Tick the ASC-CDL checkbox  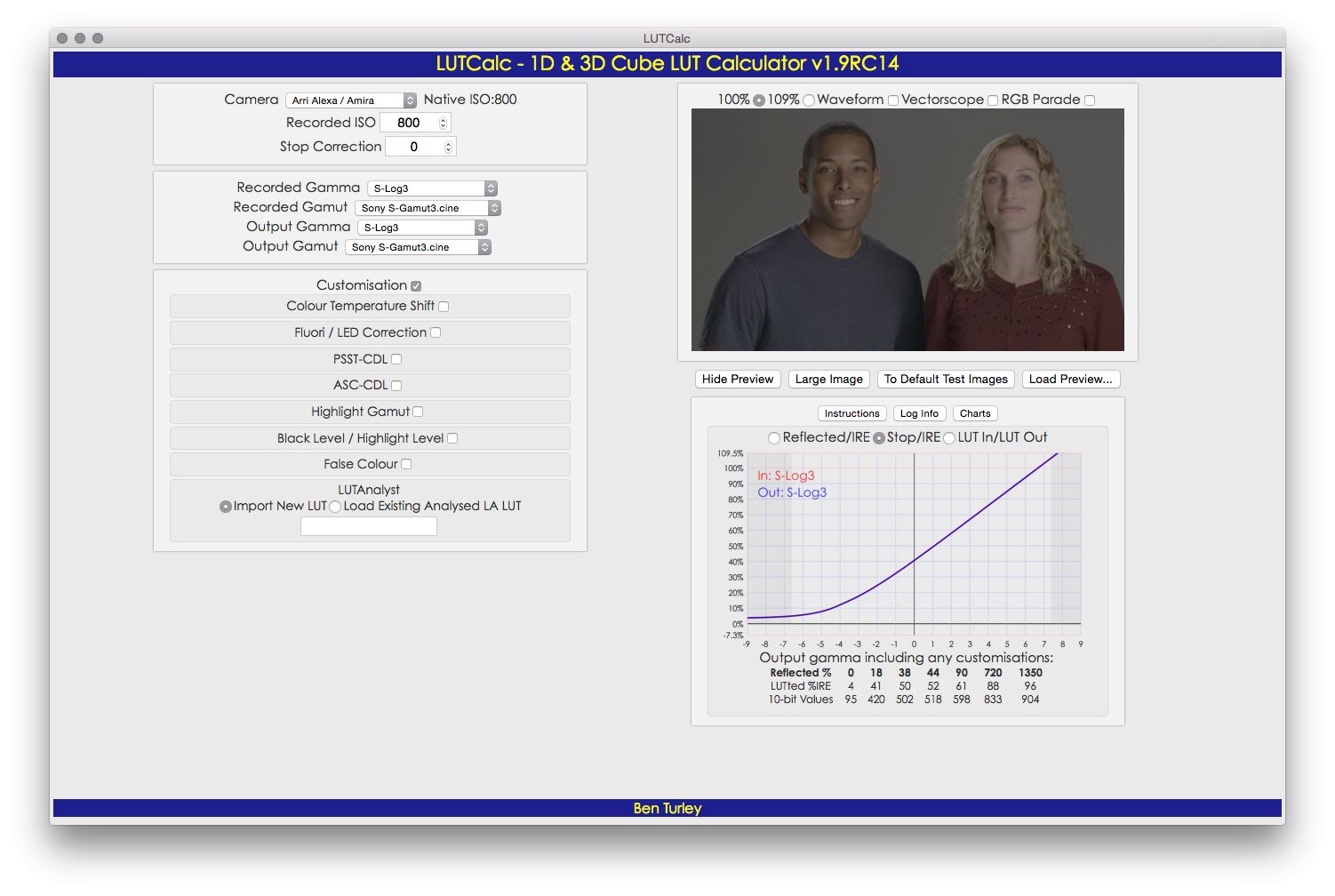point(396,386)
